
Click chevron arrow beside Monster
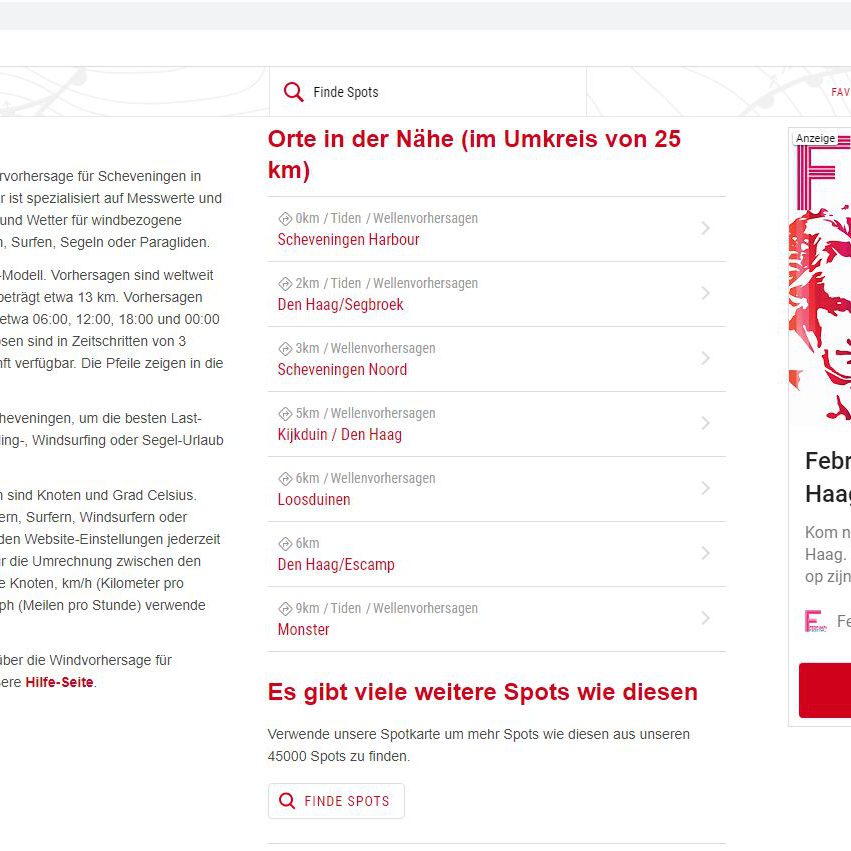[x=705, y=619]
